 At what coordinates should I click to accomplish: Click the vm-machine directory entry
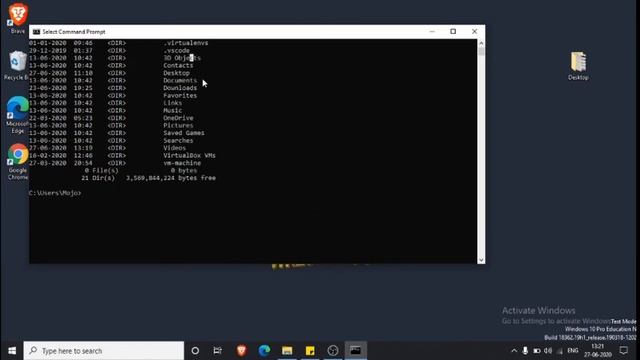point(182,163)
